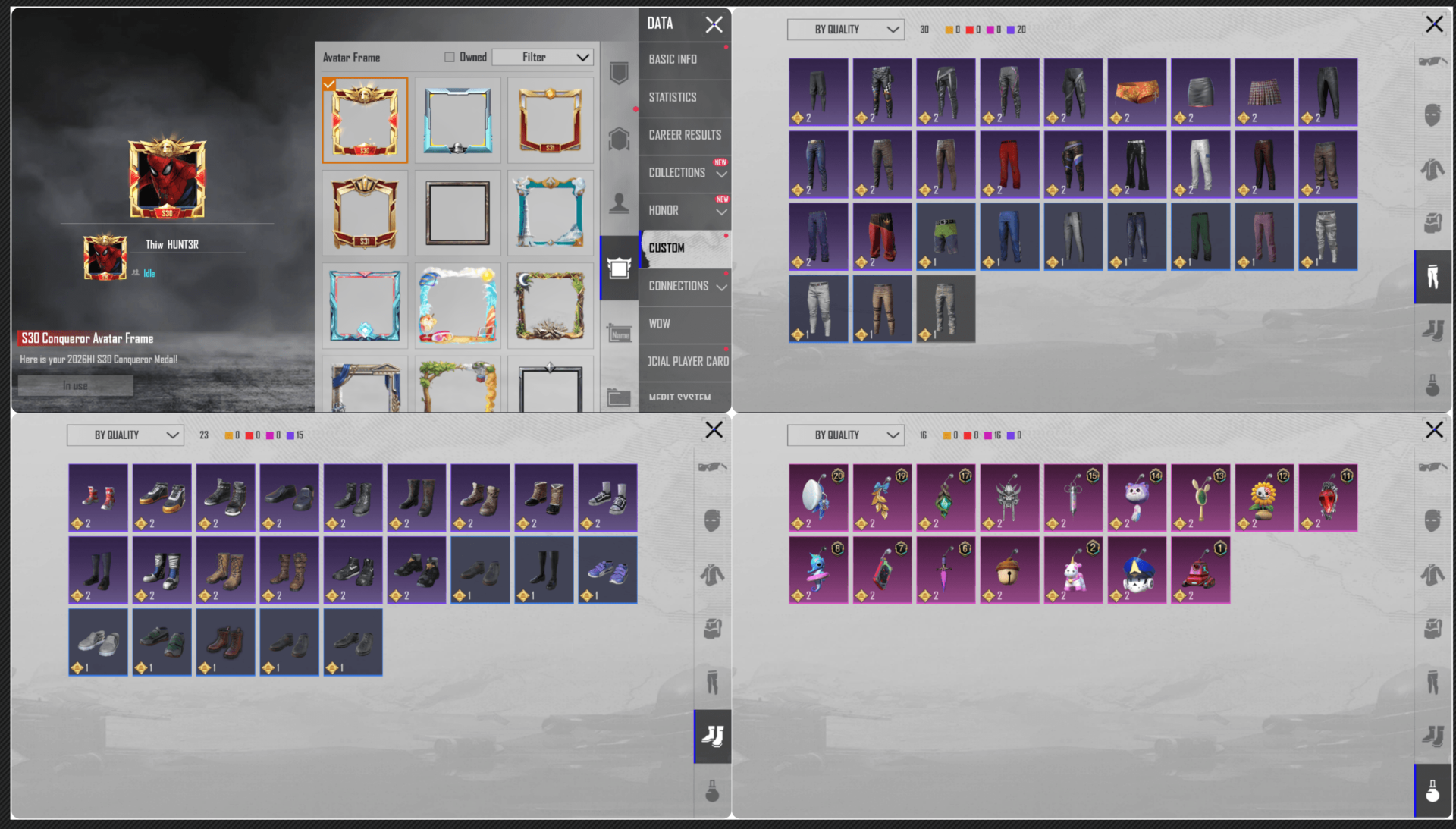Open WOW menu item
The width and height of the screenshot is (1456, 829).
point(685,324)
